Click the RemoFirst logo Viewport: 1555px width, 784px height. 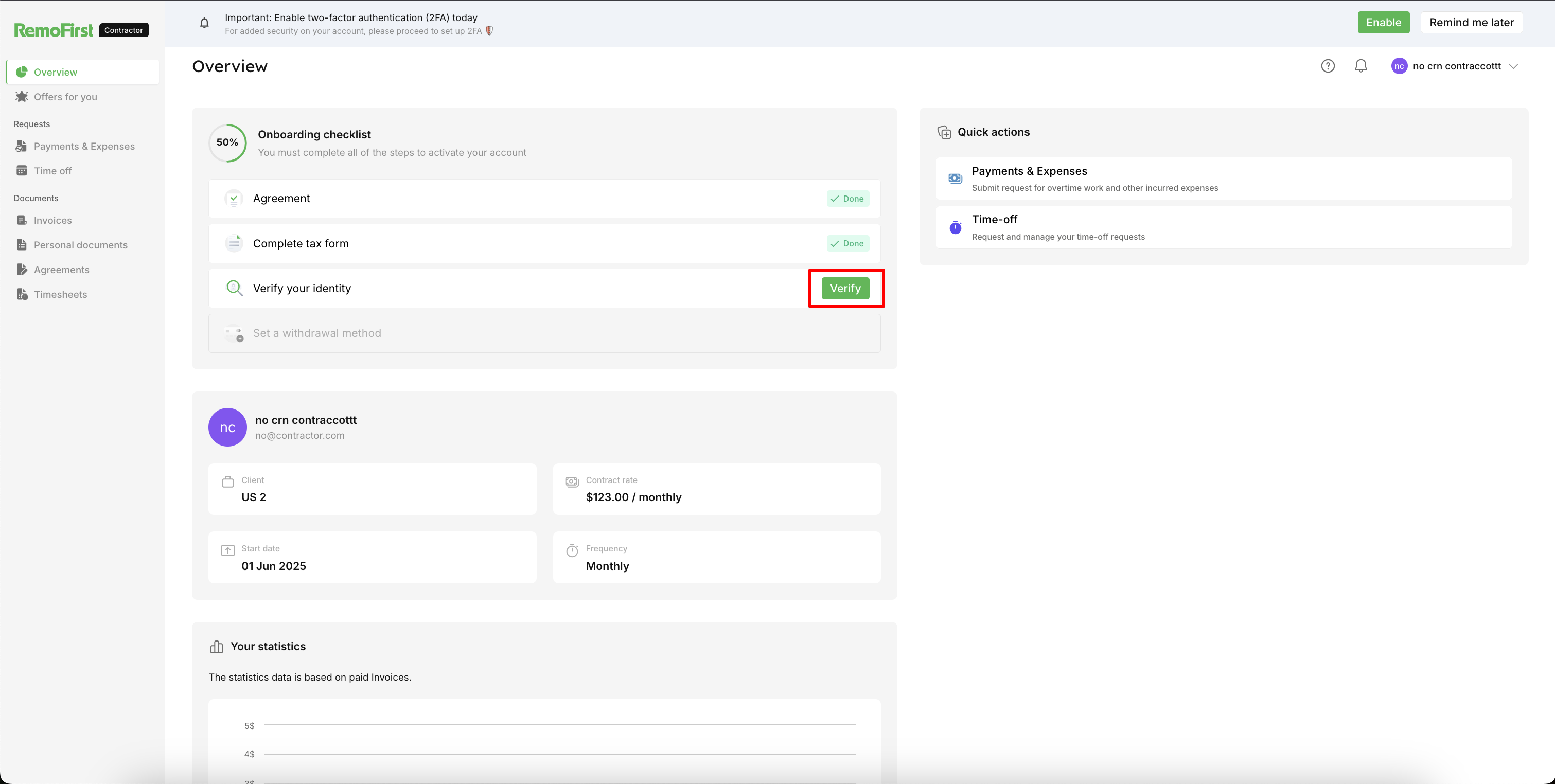pos(53,29)
